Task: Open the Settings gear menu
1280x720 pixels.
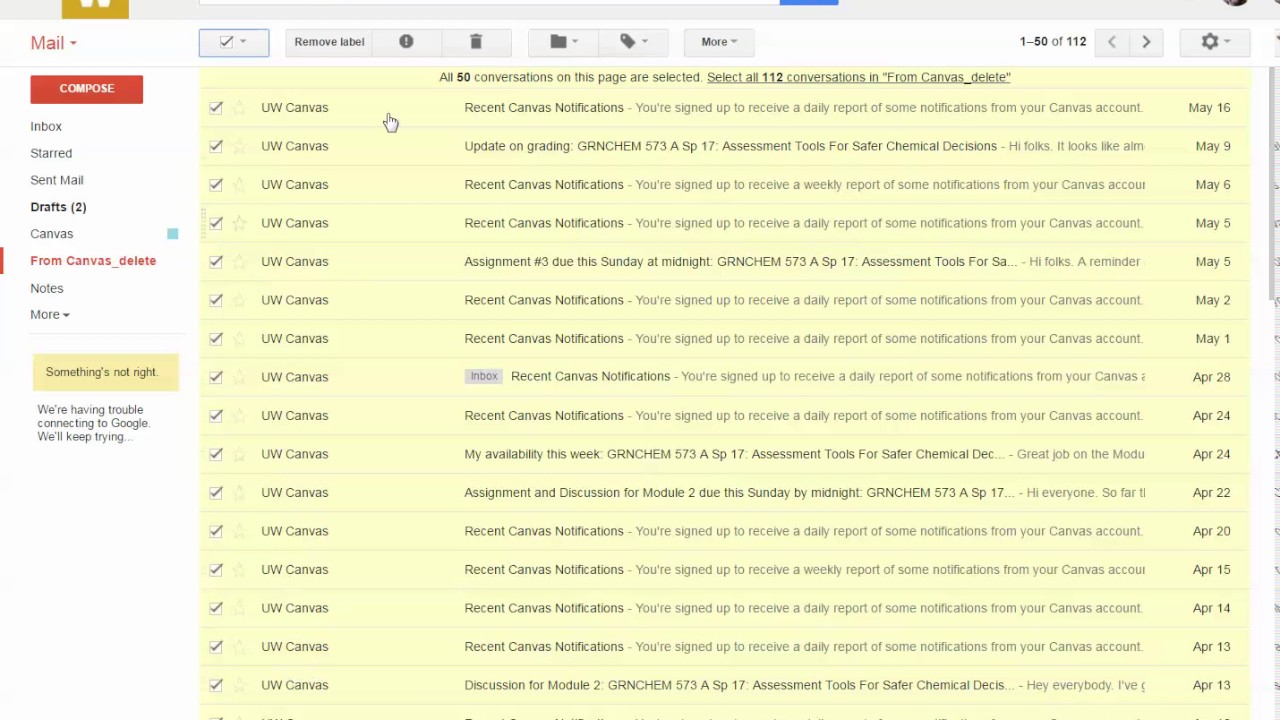Action: 1215,42
